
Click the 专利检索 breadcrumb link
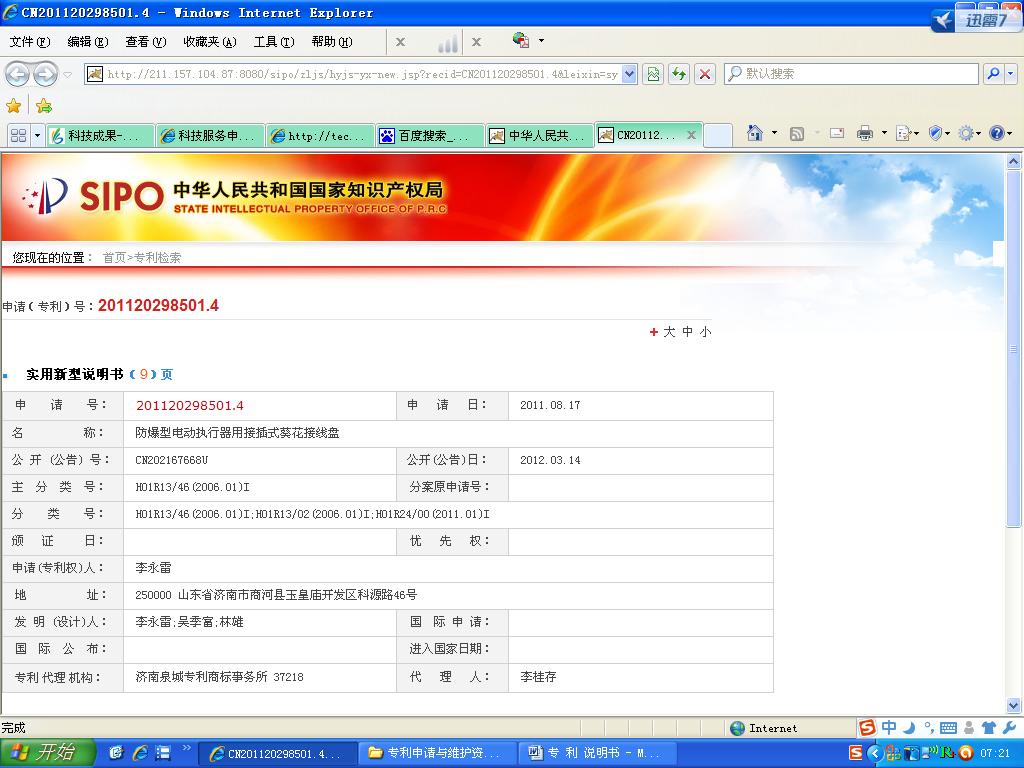(x=158, y=258)
